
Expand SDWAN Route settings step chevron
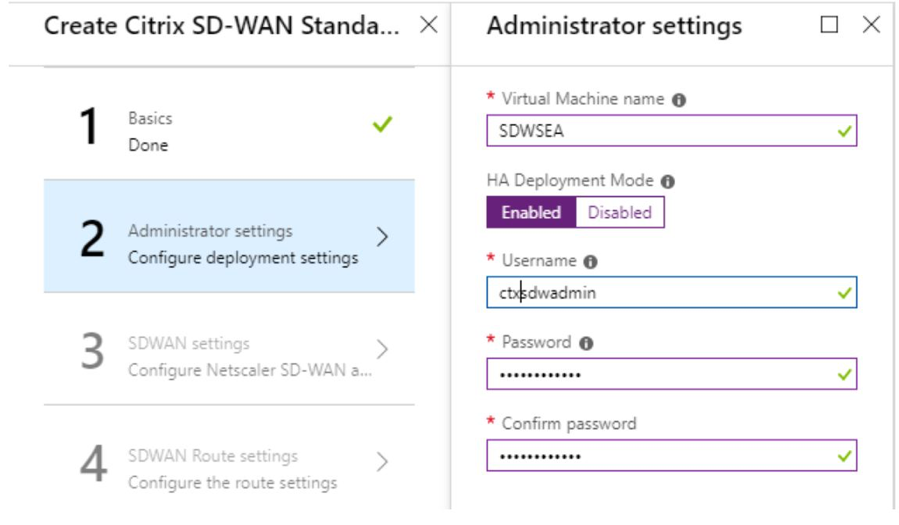click(382, 461)
